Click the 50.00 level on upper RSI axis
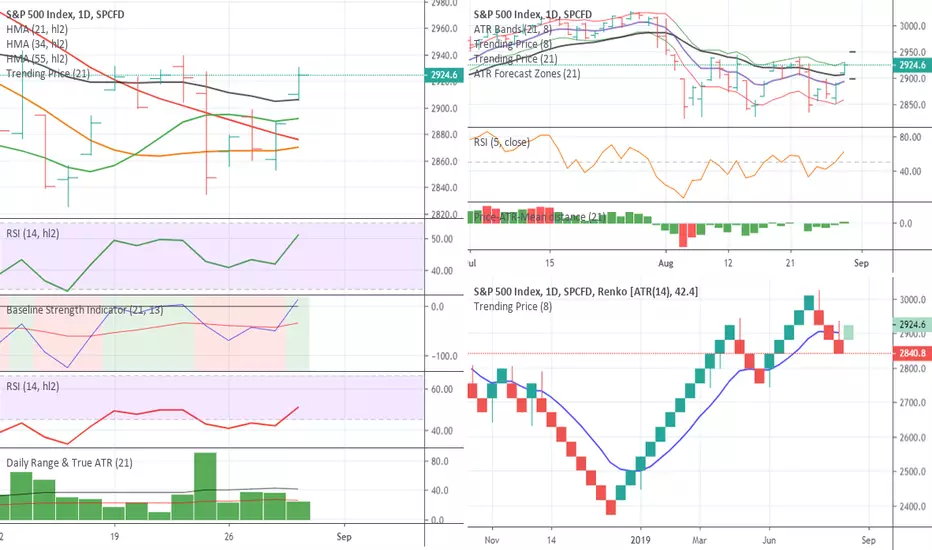This screenshot has width=932, height=550. coord(442,239)
